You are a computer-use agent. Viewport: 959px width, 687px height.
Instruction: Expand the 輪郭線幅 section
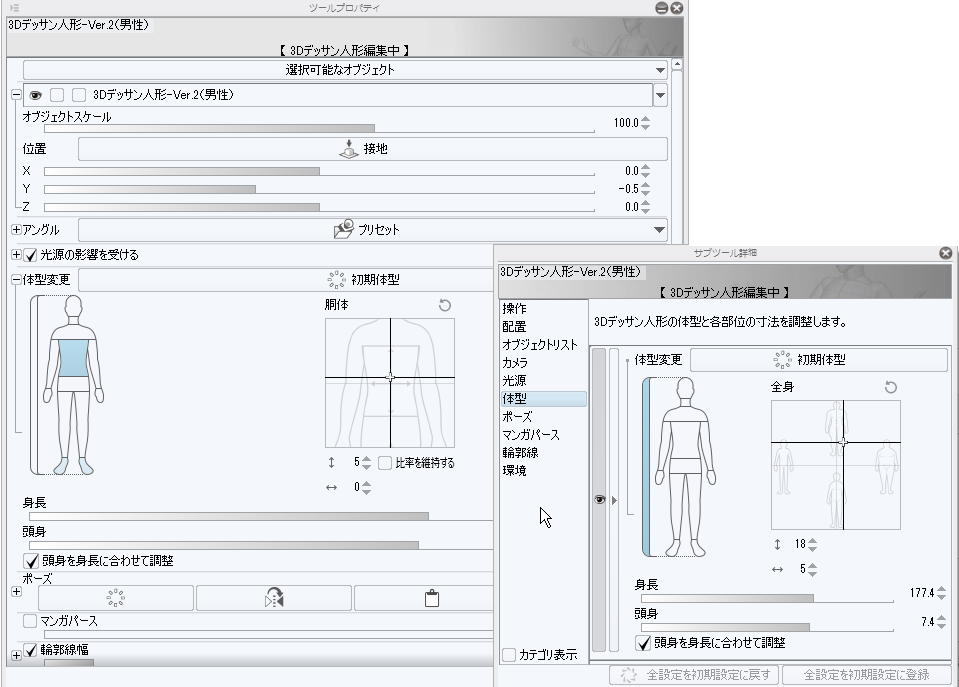click(x=17, y=655)
